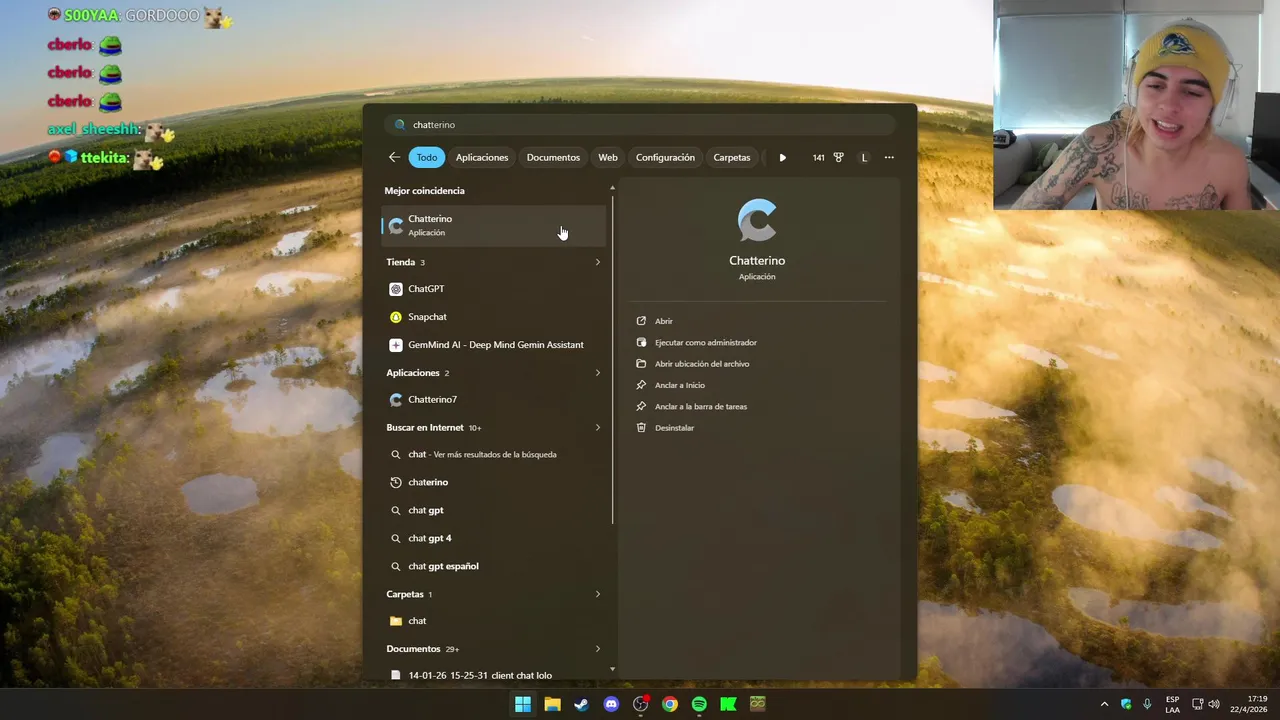1280x720 pixels.
Task: Open the Chatterino best match result
Action: pyautogui.click(x=494, y=225)
